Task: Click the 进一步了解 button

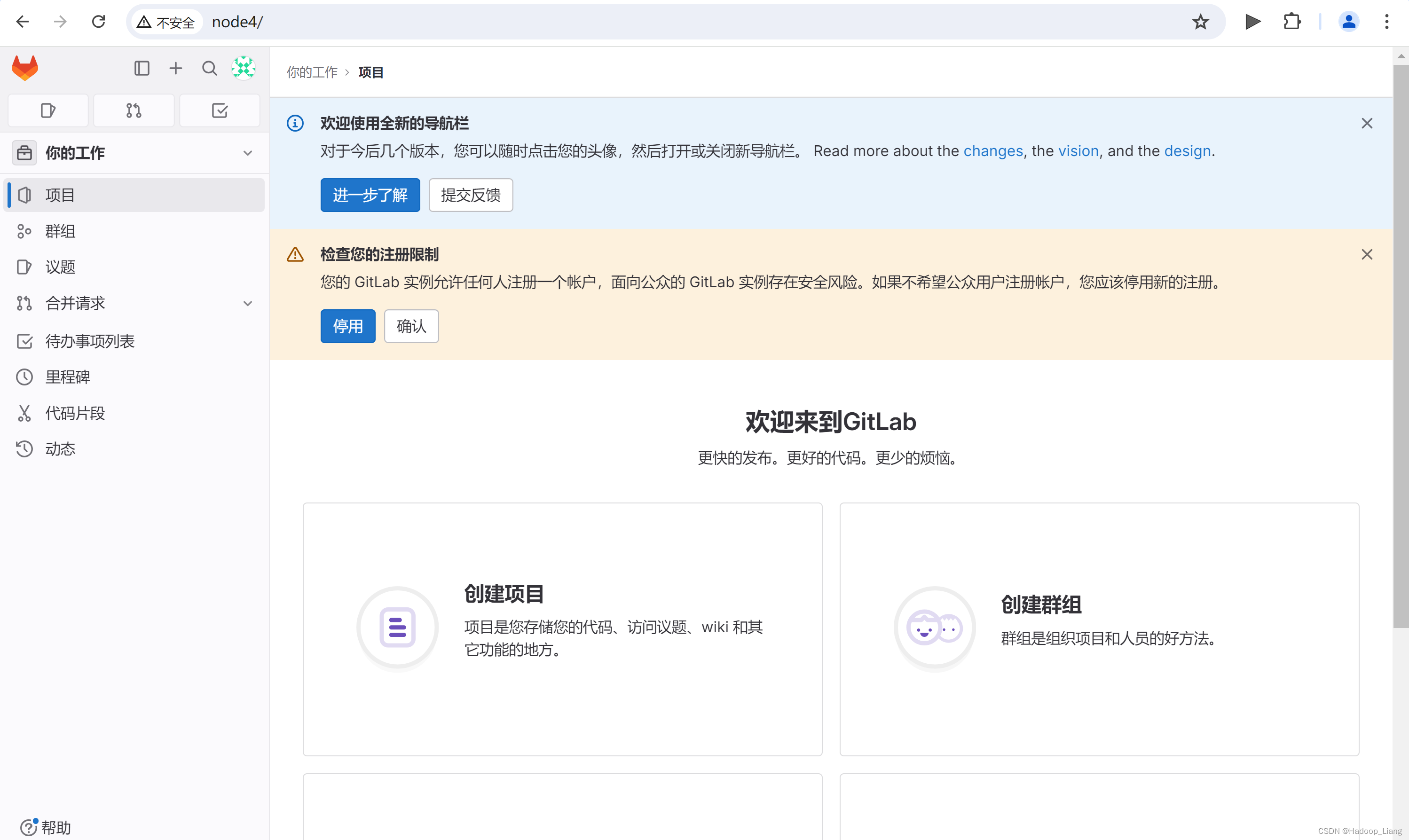Action: coord(370,195)
